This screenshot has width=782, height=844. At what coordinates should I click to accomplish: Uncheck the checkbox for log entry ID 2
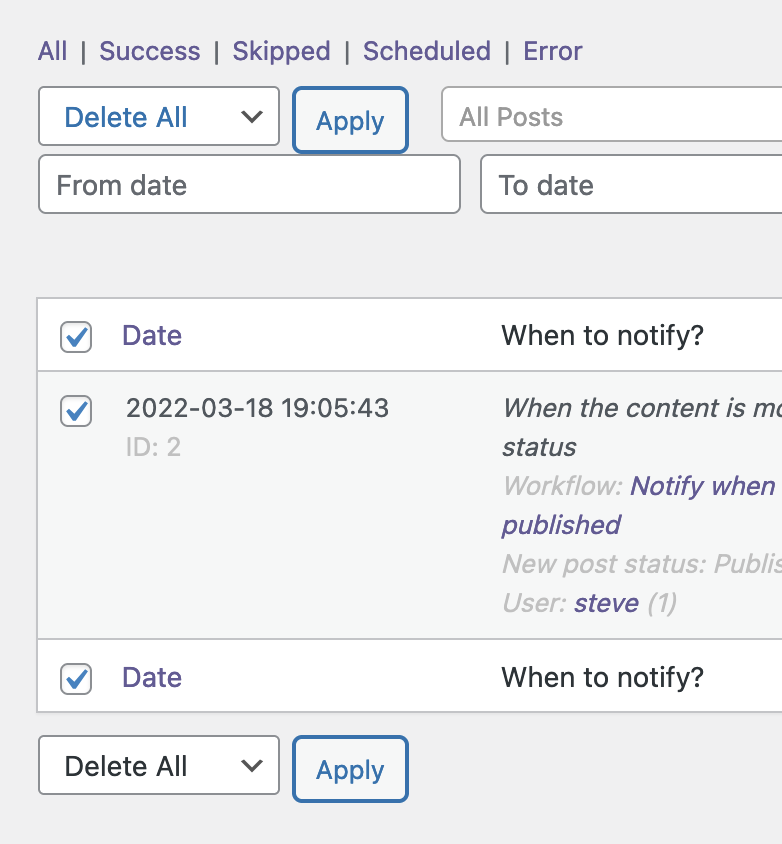click(76, 411)
